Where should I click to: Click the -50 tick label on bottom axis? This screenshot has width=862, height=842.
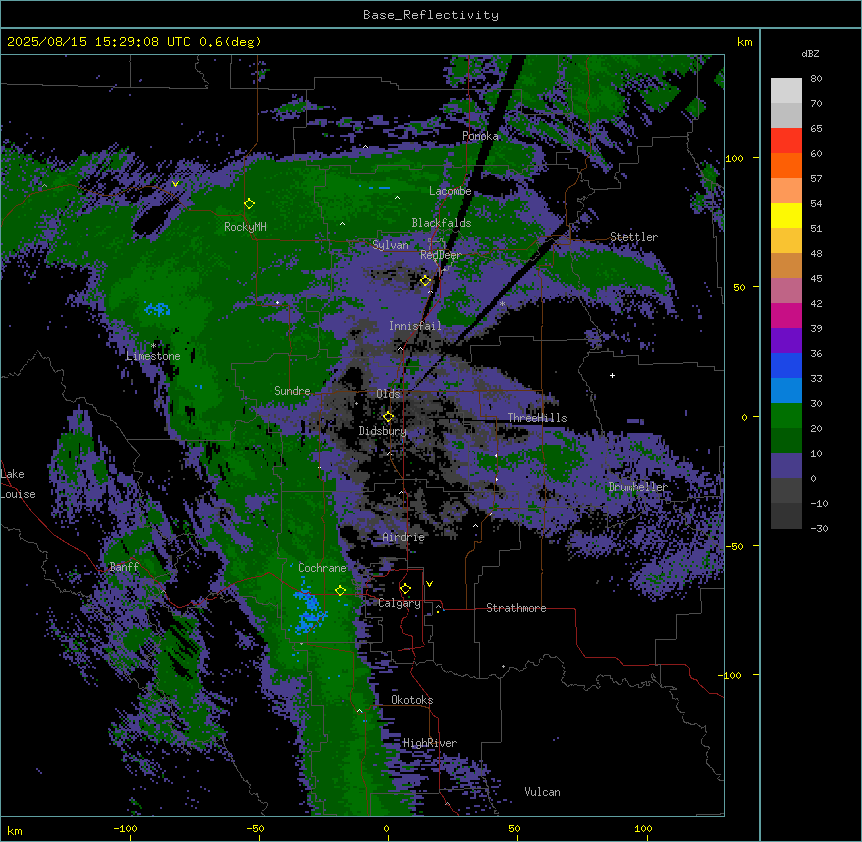tap(255, 828)
